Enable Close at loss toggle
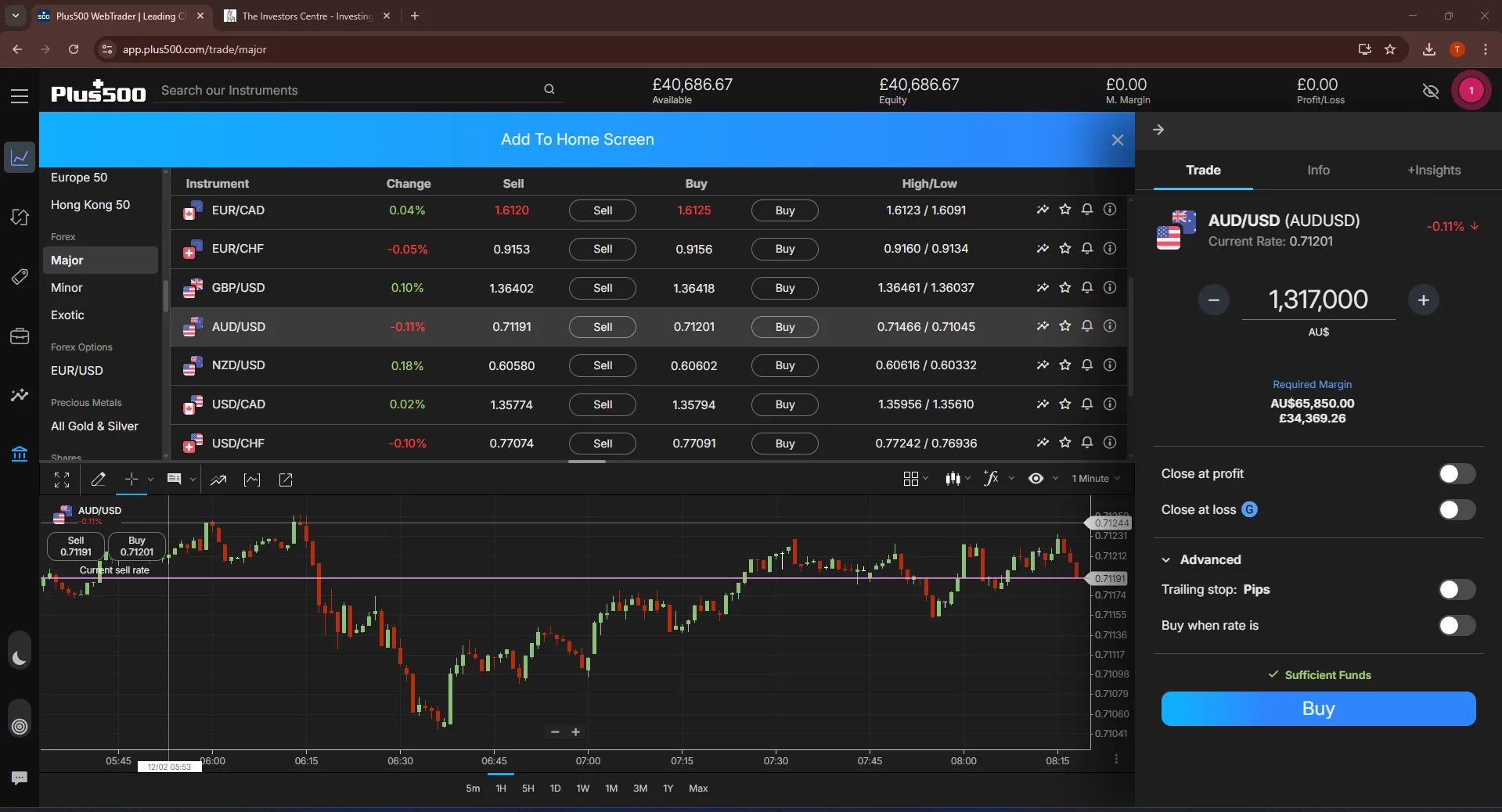Screen dimensions: 1502x812 [x=1457, y=510]
